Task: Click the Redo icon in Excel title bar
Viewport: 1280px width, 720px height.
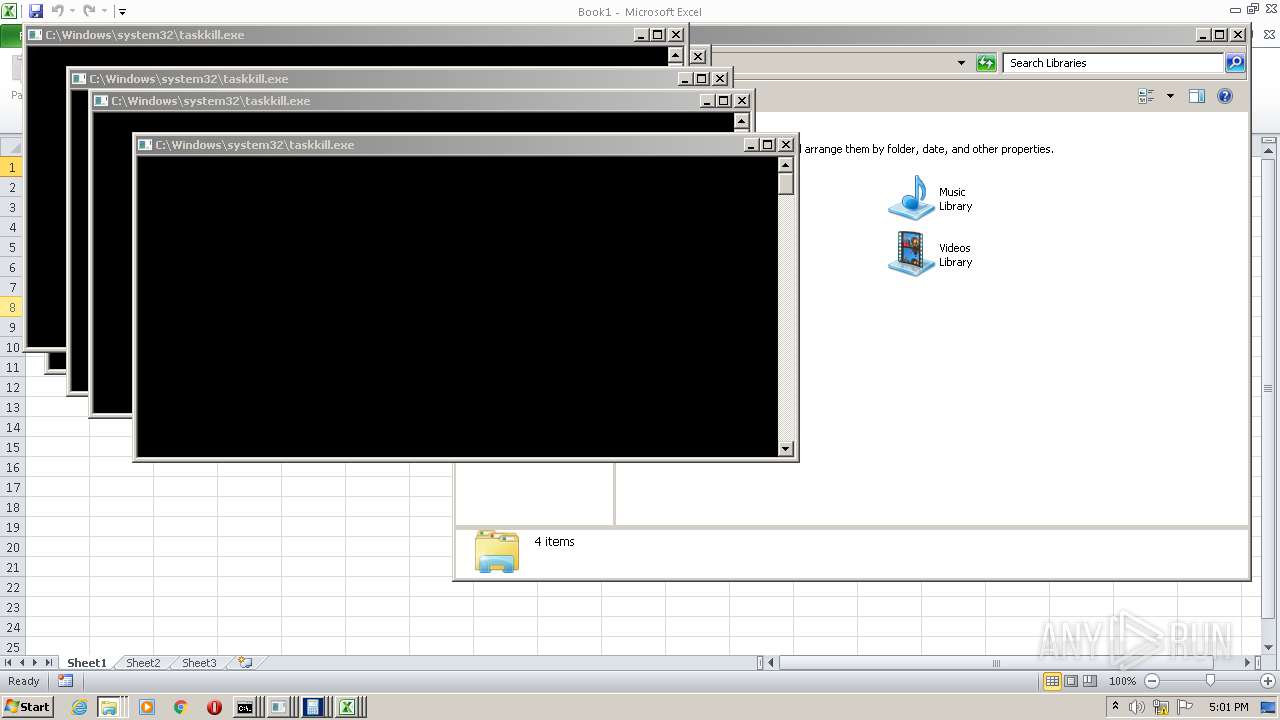Action: pyautogui.click(x=89, y=11)
